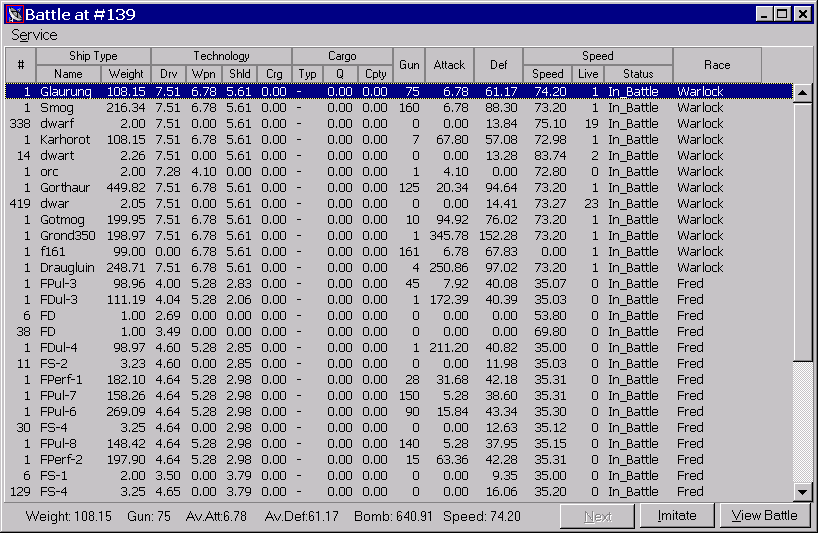Click the # column header

20,65
